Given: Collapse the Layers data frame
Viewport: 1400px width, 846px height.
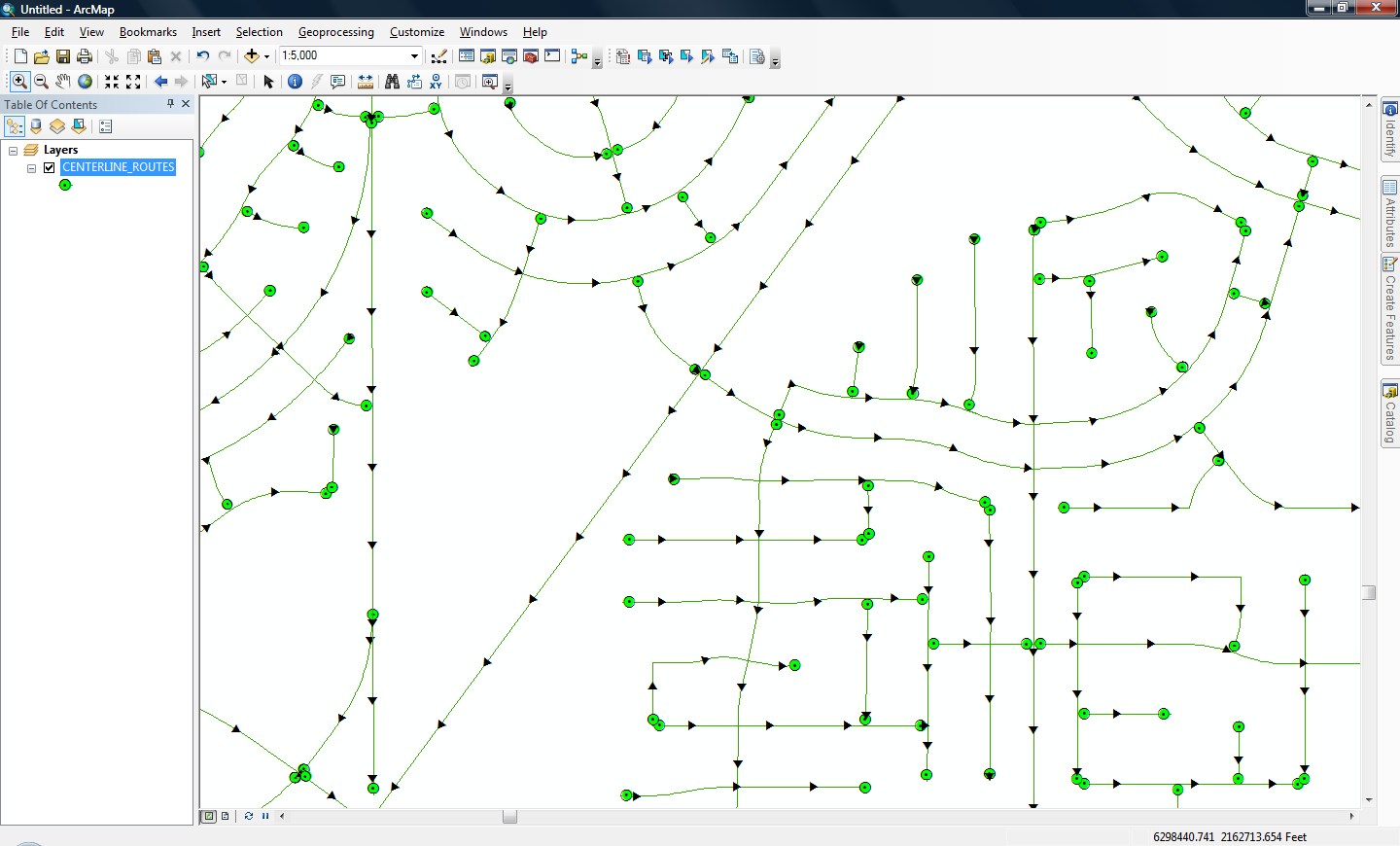Looking at the screenshot, I should [x=13, y=150].
